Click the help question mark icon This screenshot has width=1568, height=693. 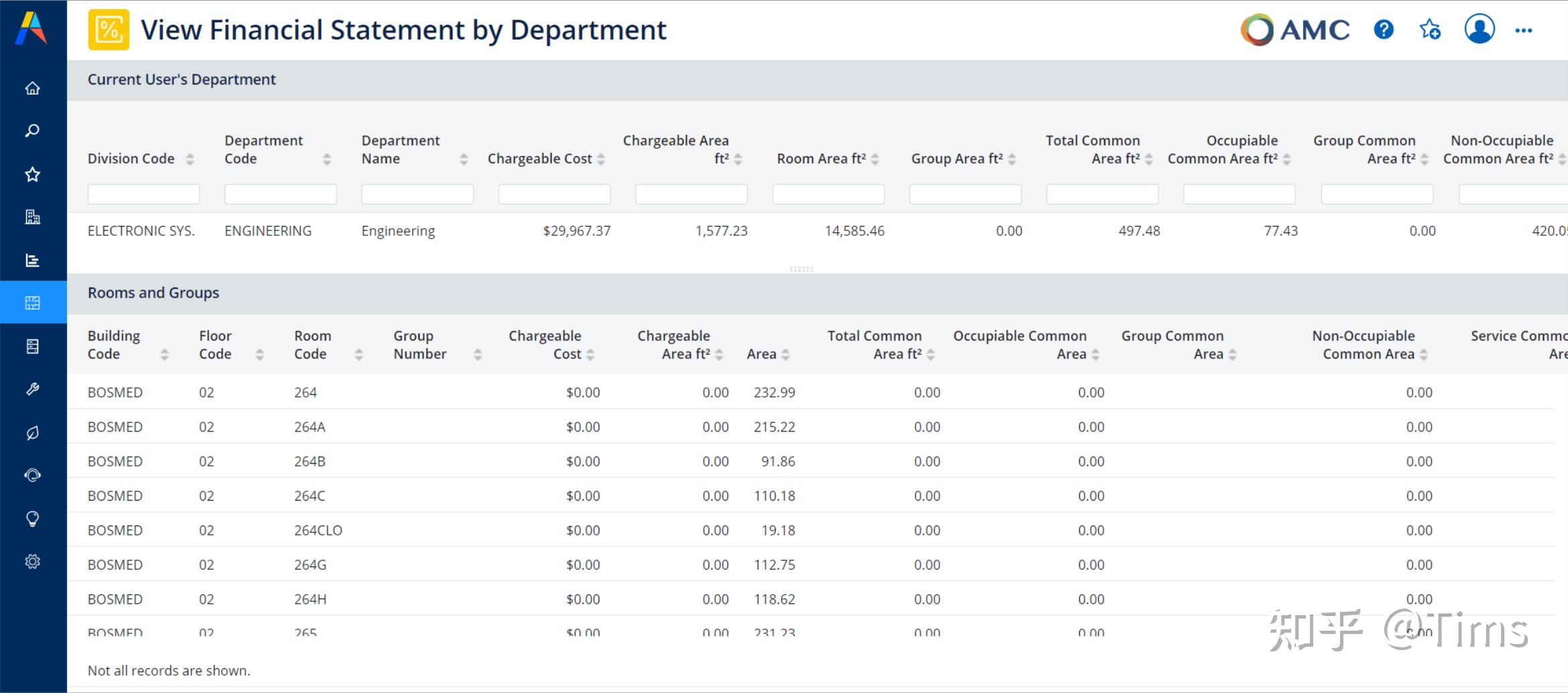click(x=1384, y=30)
